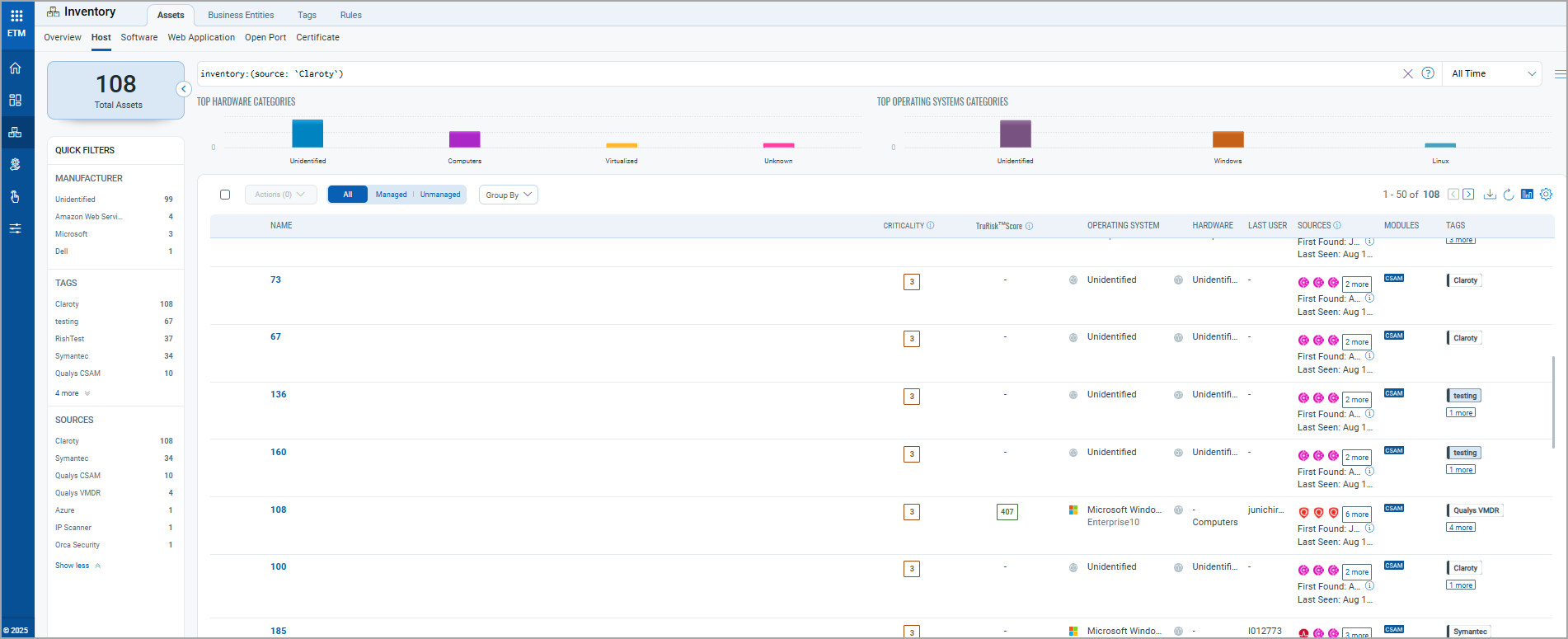
Task: Open search query help icon
Action: (x=1428, y=73)
